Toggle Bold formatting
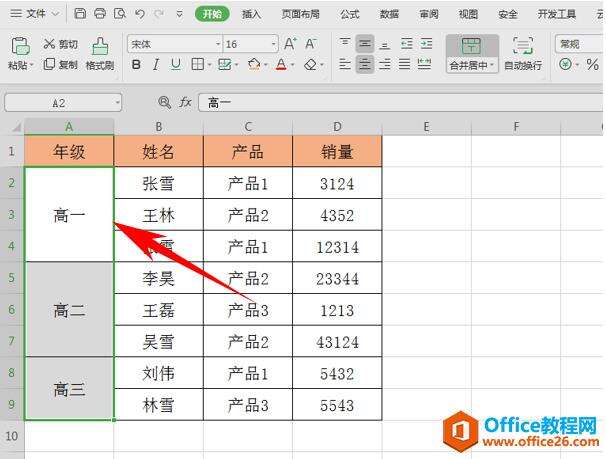 click(136, 64)
